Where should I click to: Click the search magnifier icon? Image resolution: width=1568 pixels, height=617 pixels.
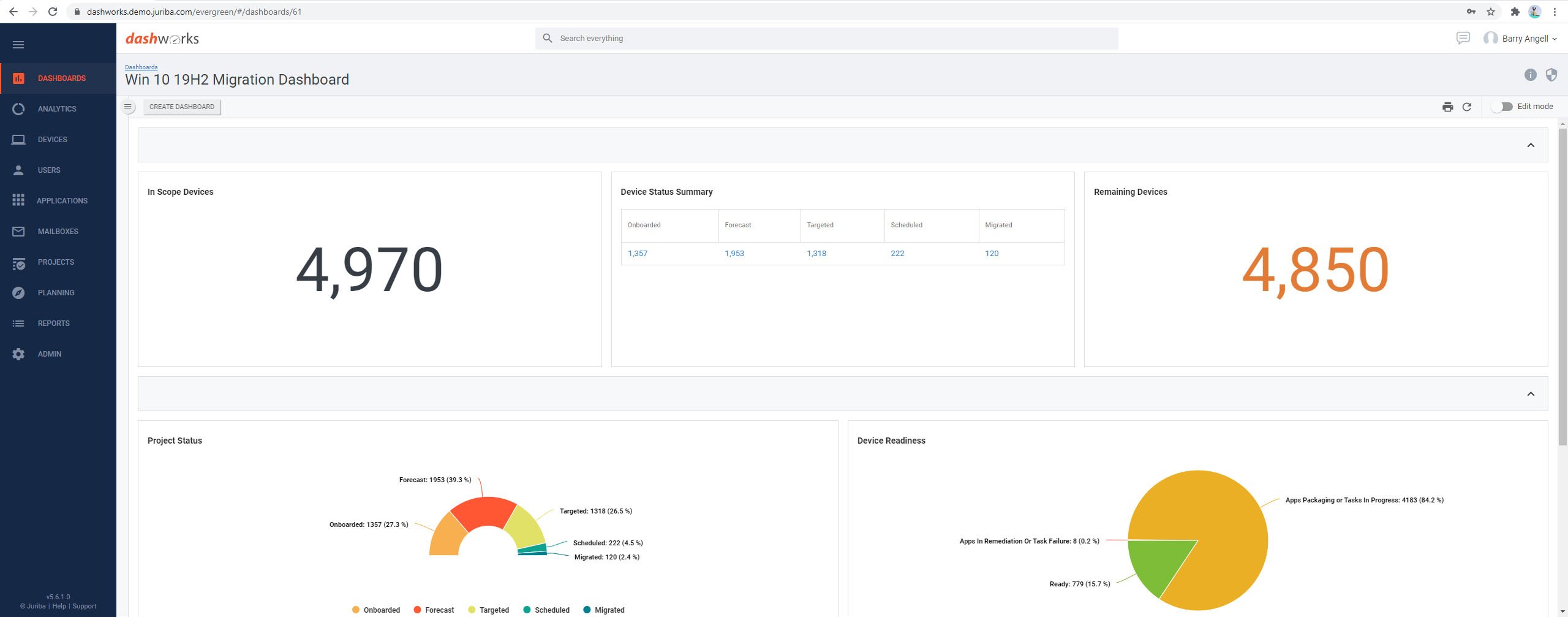[548, 39]
